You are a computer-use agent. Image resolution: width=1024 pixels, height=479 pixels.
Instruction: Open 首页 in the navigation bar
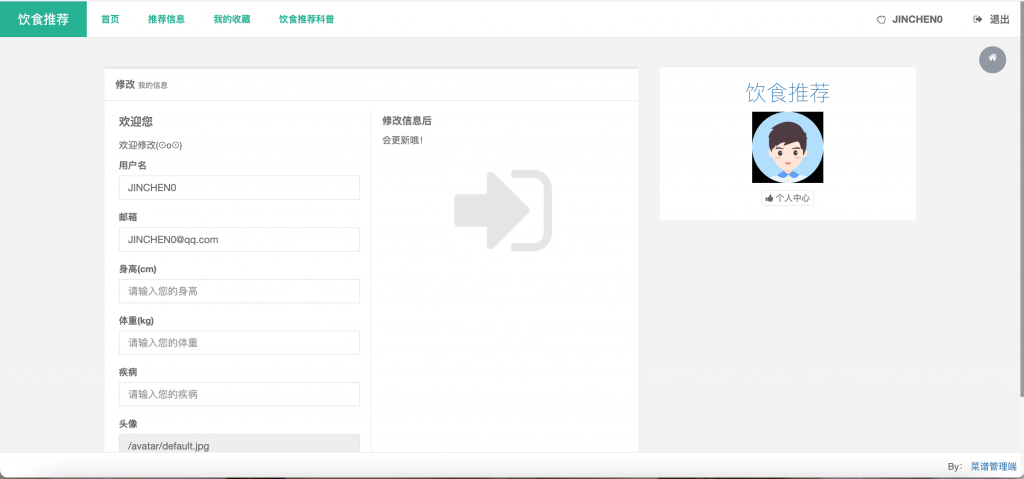[x=110, y=20]
